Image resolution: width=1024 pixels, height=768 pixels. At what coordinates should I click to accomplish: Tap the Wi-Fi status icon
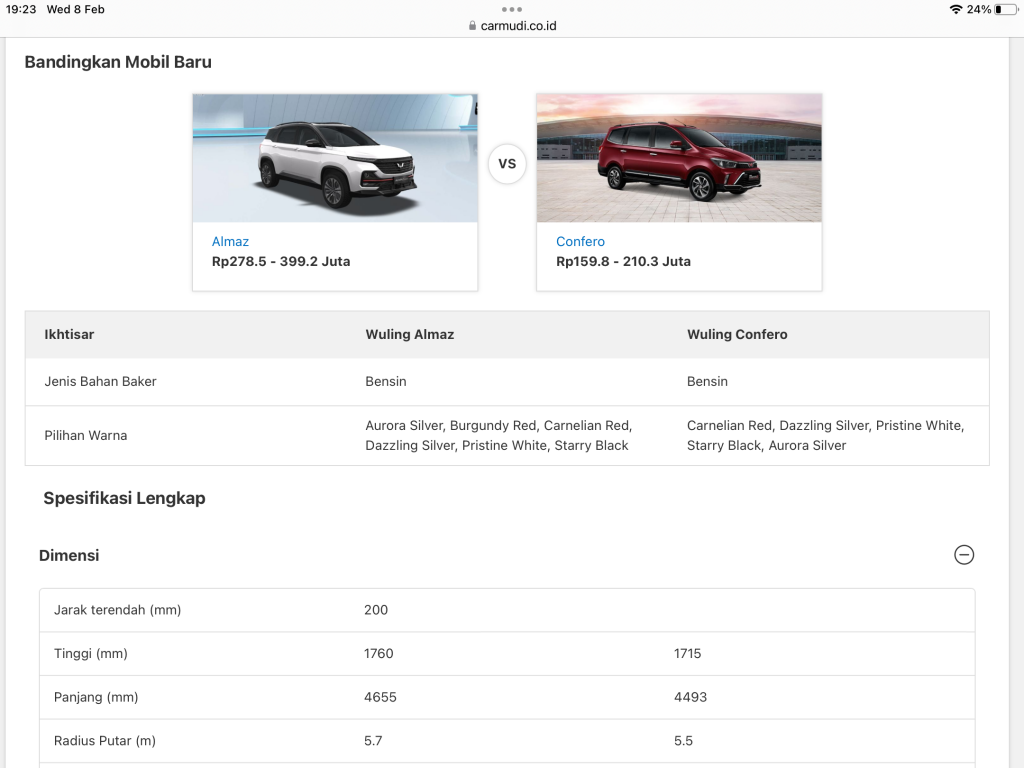click(x=955, y=9)
